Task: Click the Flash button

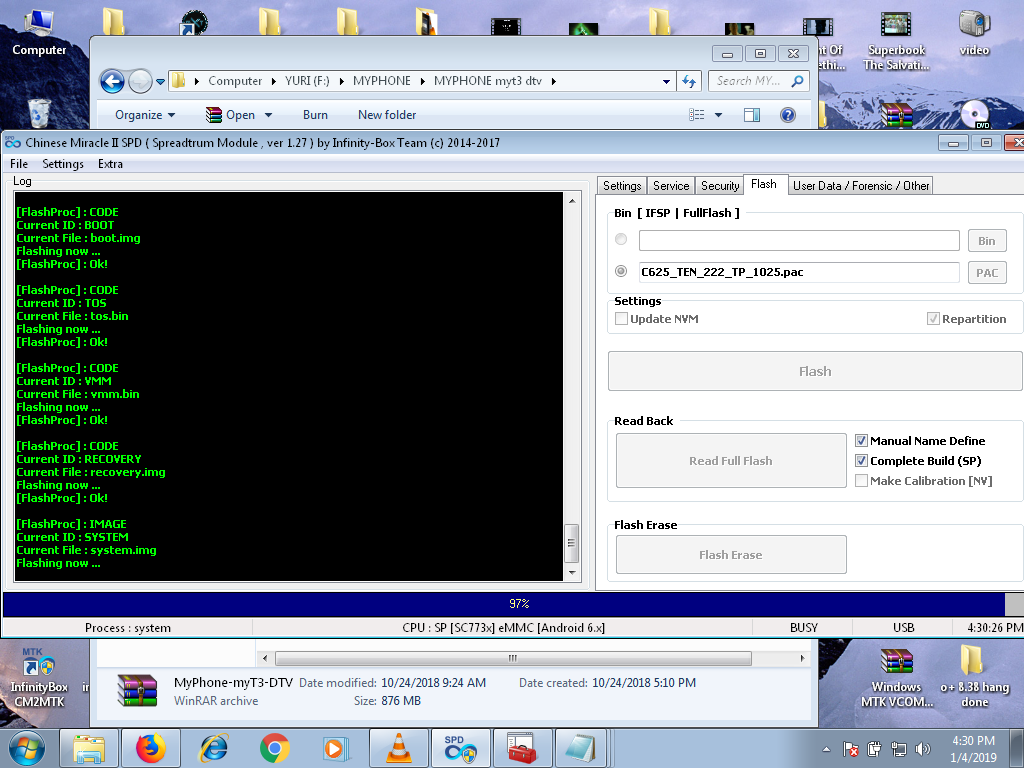Action: point(815,371)
